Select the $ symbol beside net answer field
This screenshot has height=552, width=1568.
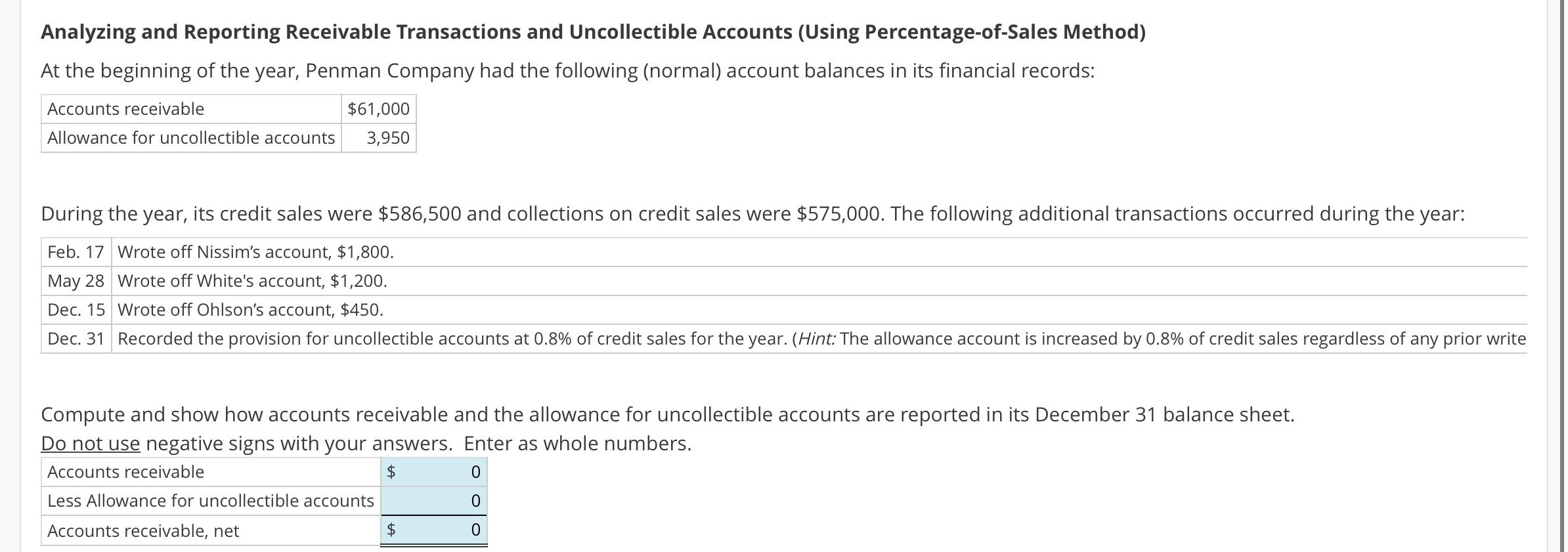pyautogui.click(x=391, y=530)
